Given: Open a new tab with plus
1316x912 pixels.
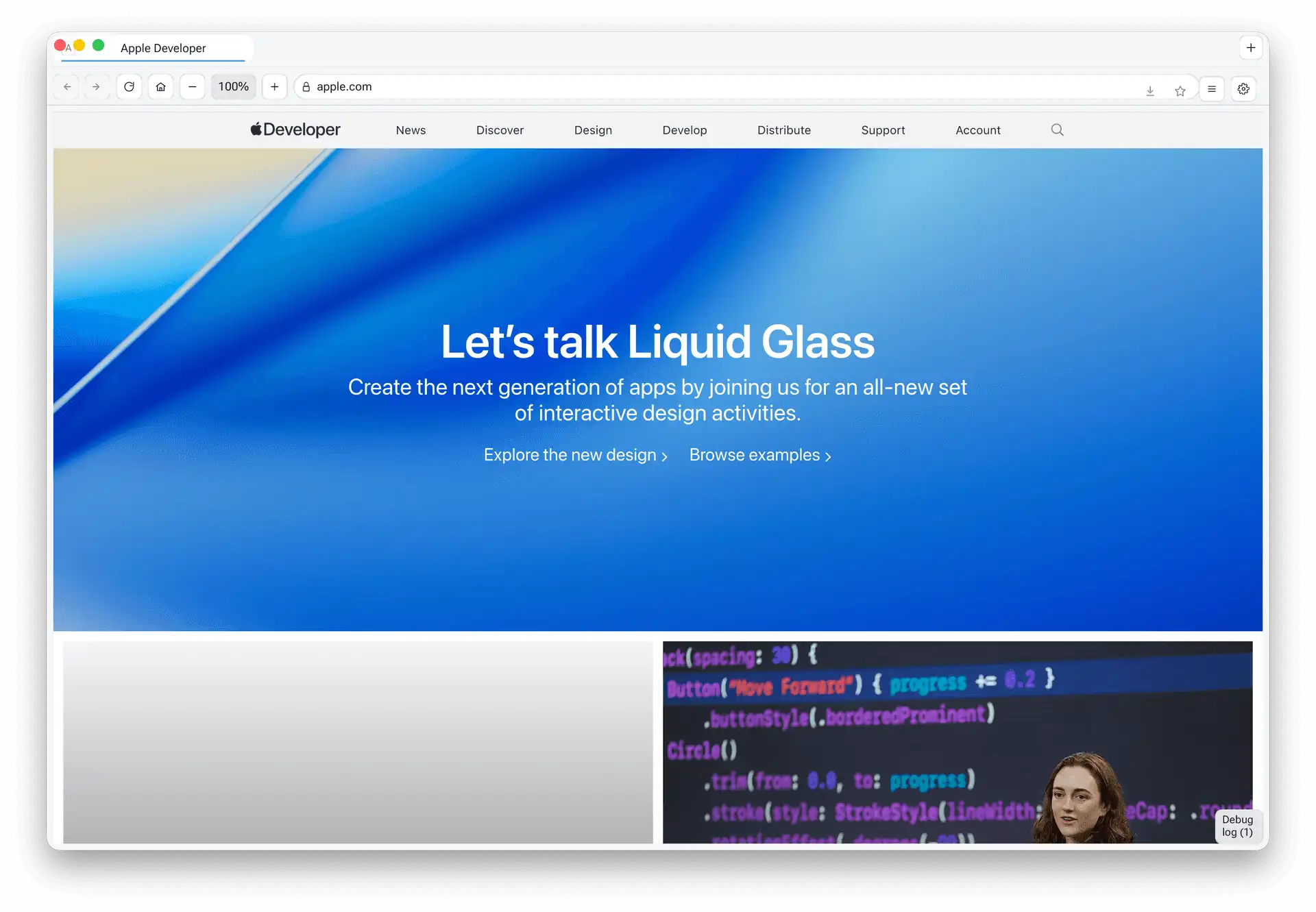Looking at the screenshot, I should (x=1251, y=48).
